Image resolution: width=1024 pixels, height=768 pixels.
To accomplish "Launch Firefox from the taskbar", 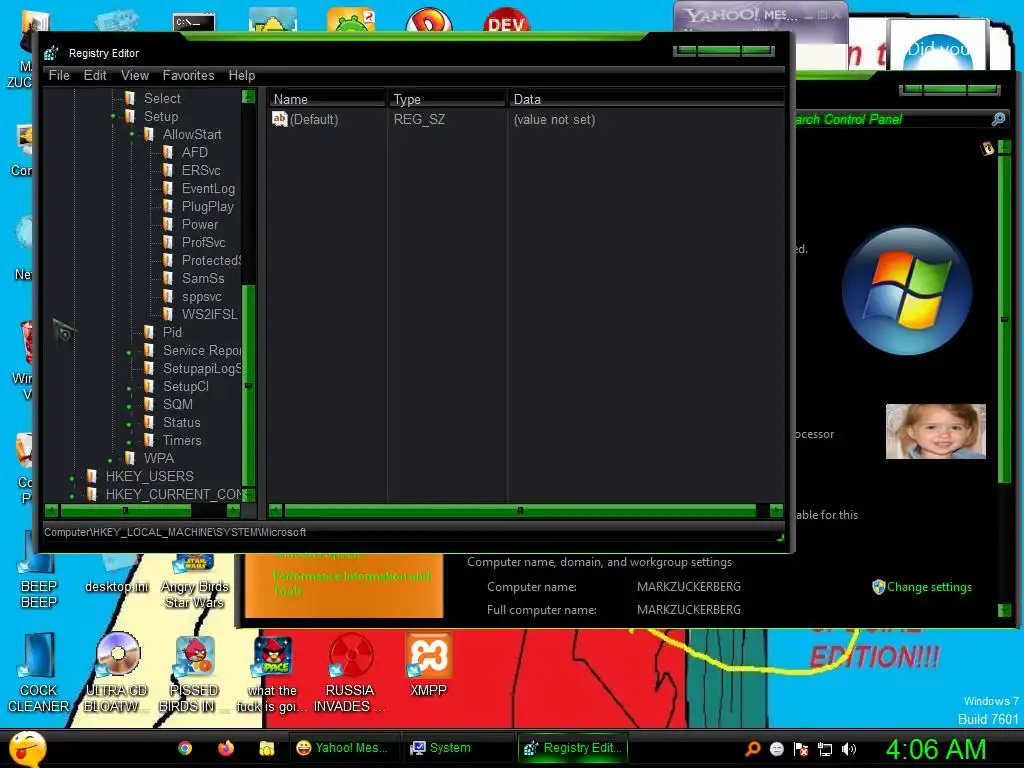I will click(226, 748).
